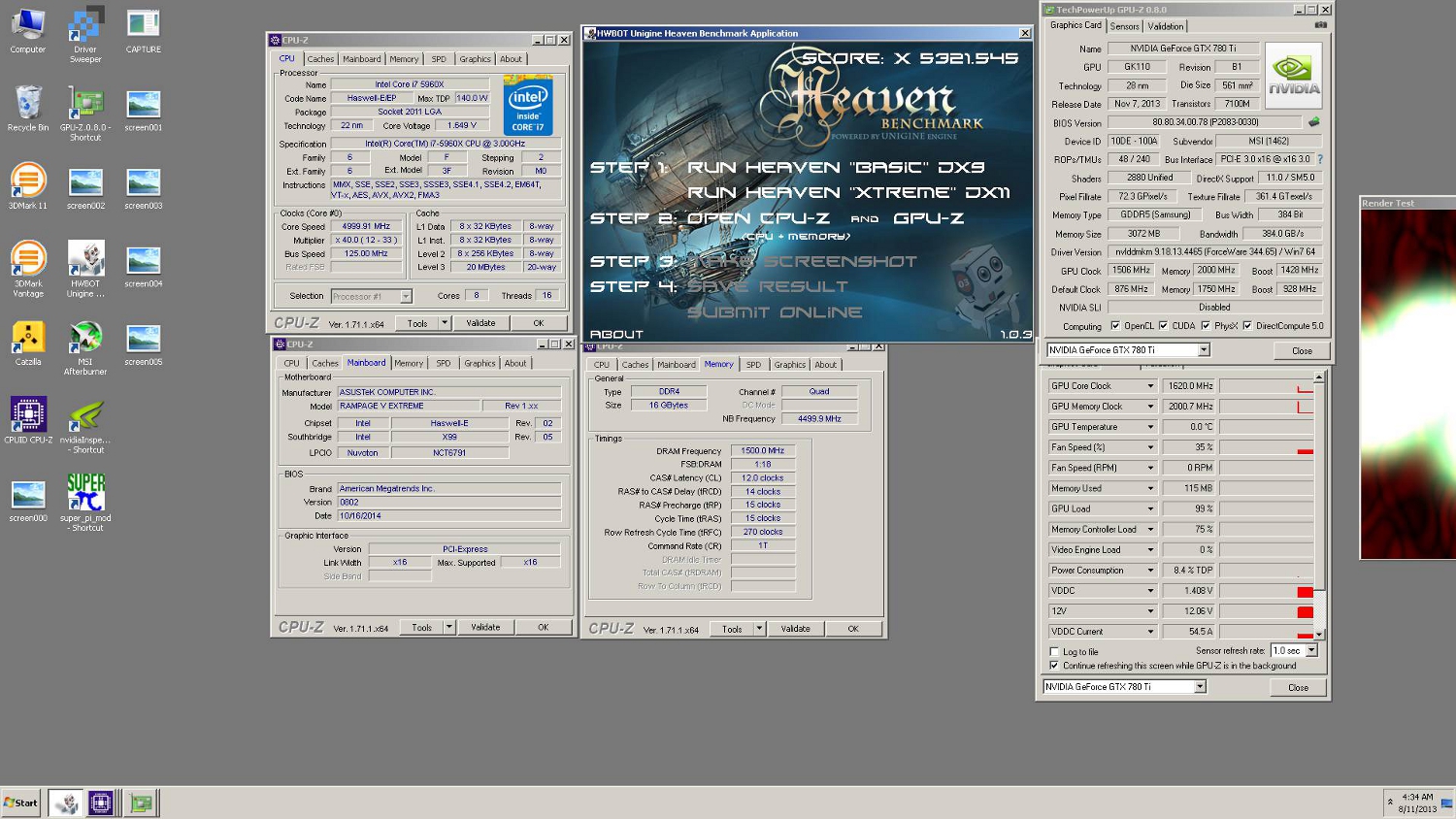This screenshot has height=819, width=1456.
Task: Click OK in Mainboard CPU-Z window
Action: click(x=544, y=628)
